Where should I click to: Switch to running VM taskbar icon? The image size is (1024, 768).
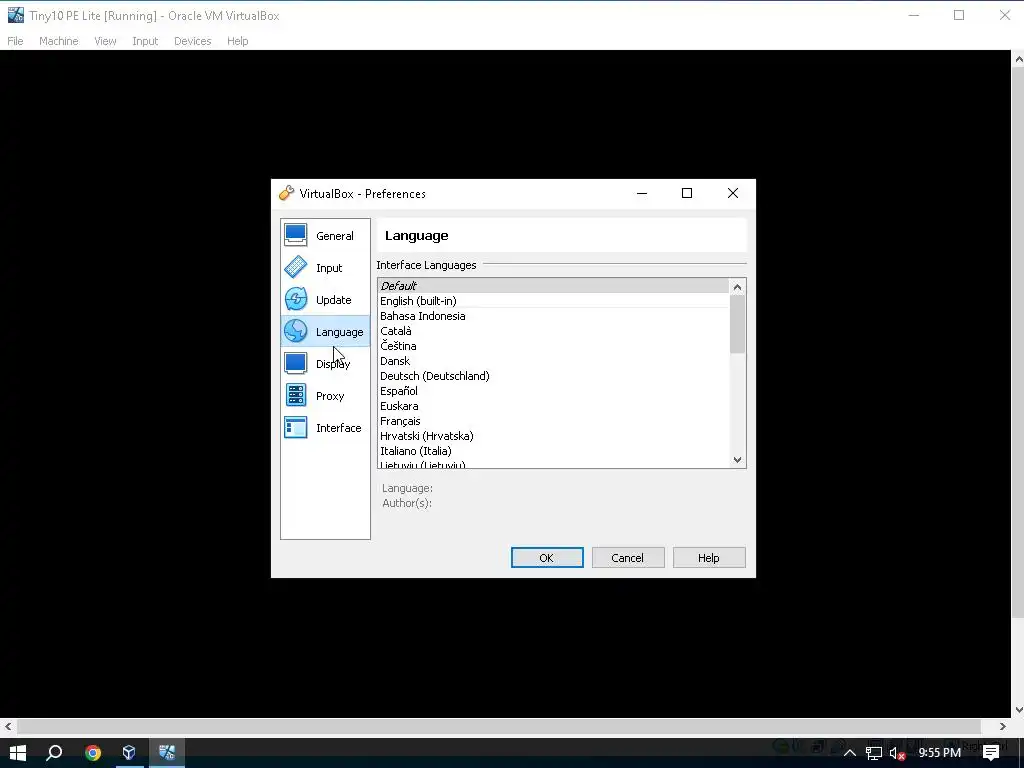coord(167,753)
